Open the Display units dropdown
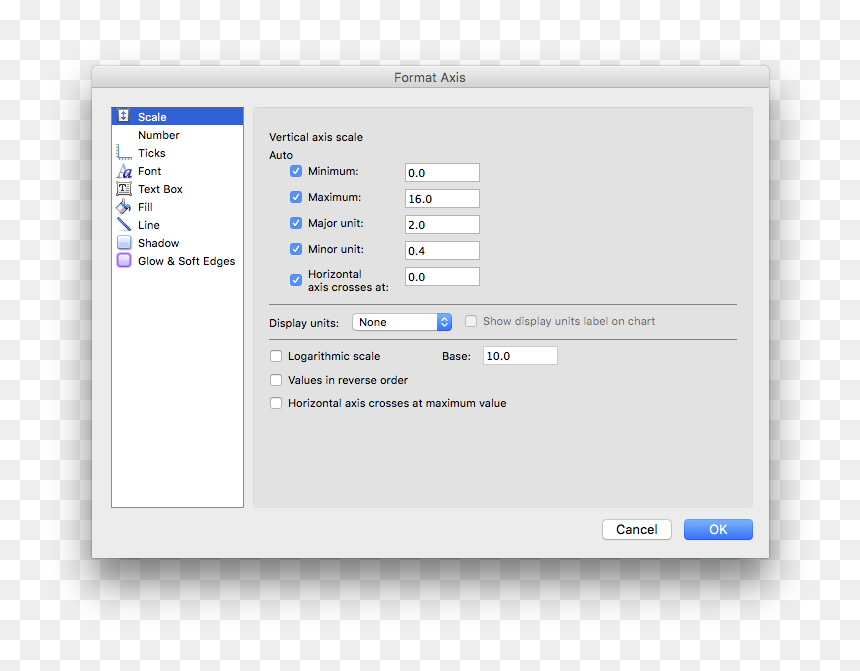860x671 pixels. coord(402,322)
